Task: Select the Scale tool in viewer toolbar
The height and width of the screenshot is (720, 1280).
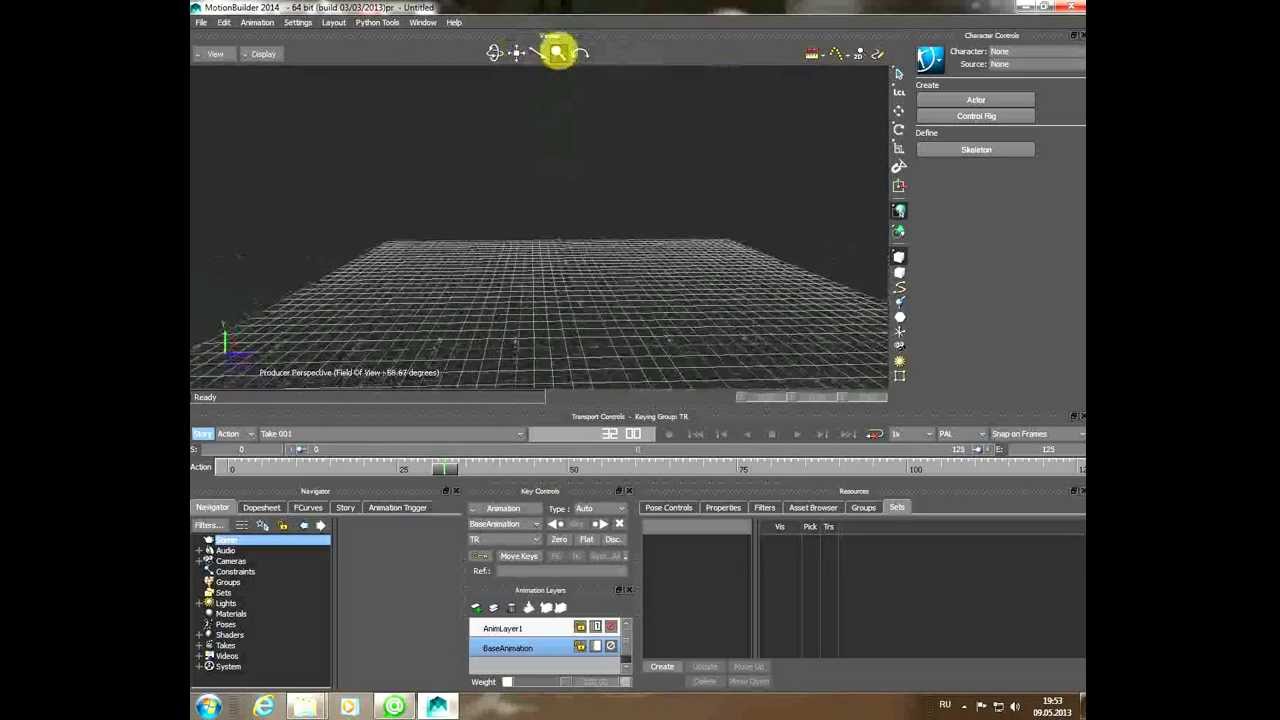Action: [x=898, y=148]
